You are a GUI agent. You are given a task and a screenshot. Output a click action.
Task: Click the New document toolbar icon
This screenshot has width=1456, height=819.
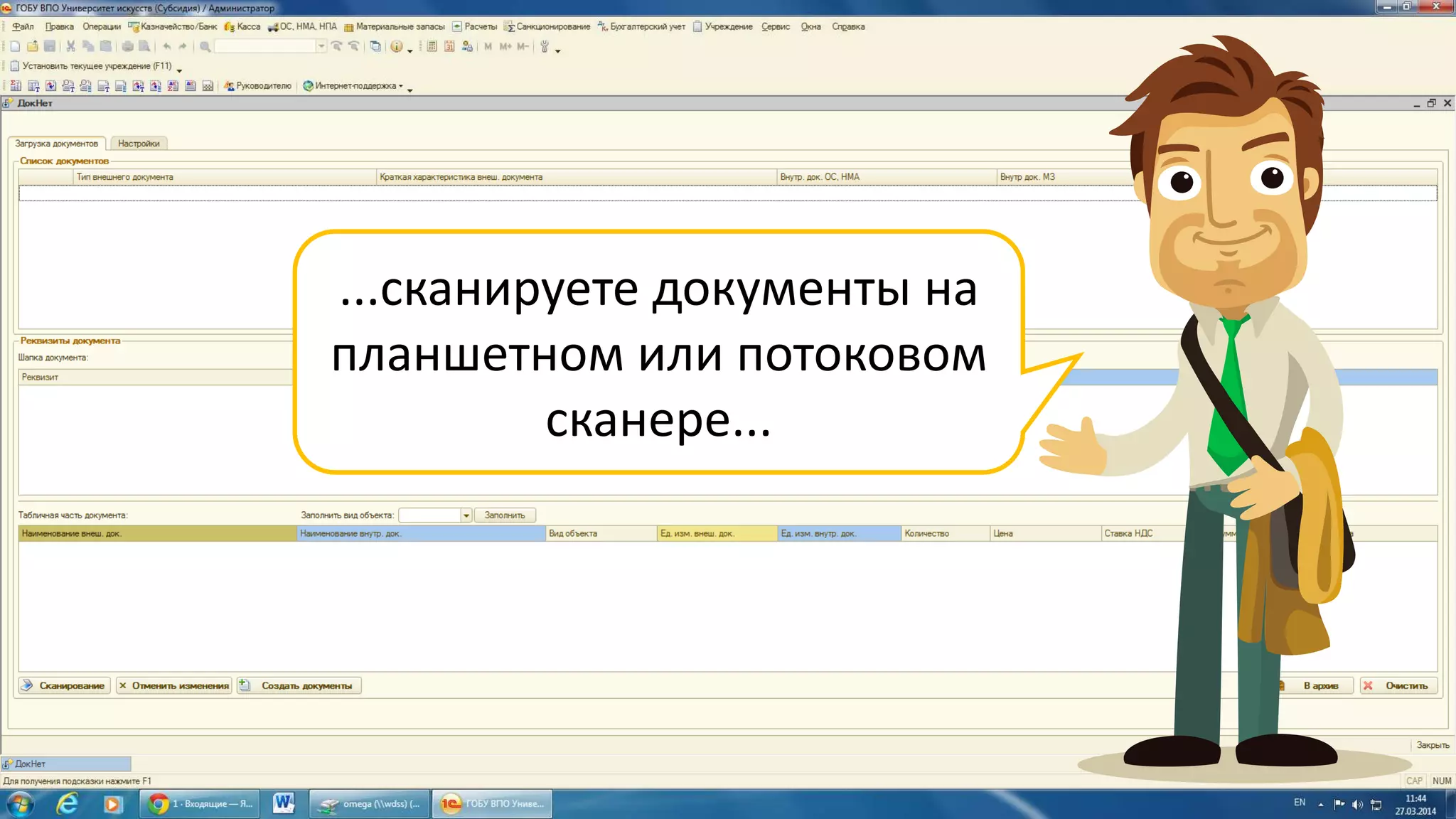[x=15, y=46]
